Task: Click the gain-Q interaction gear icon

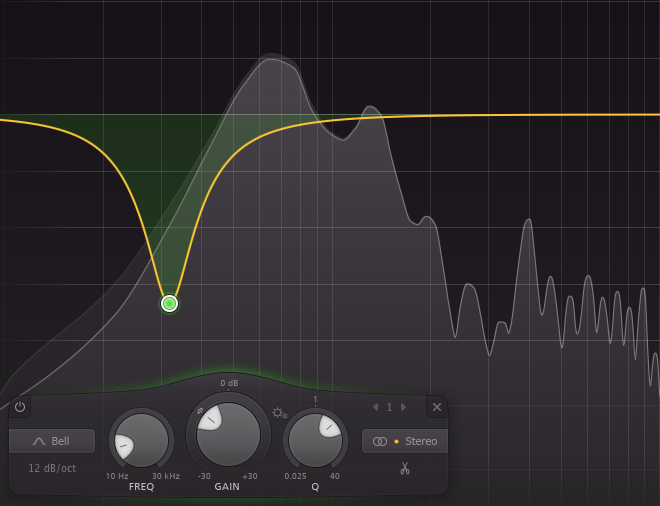Action: (x=279, y=413)
